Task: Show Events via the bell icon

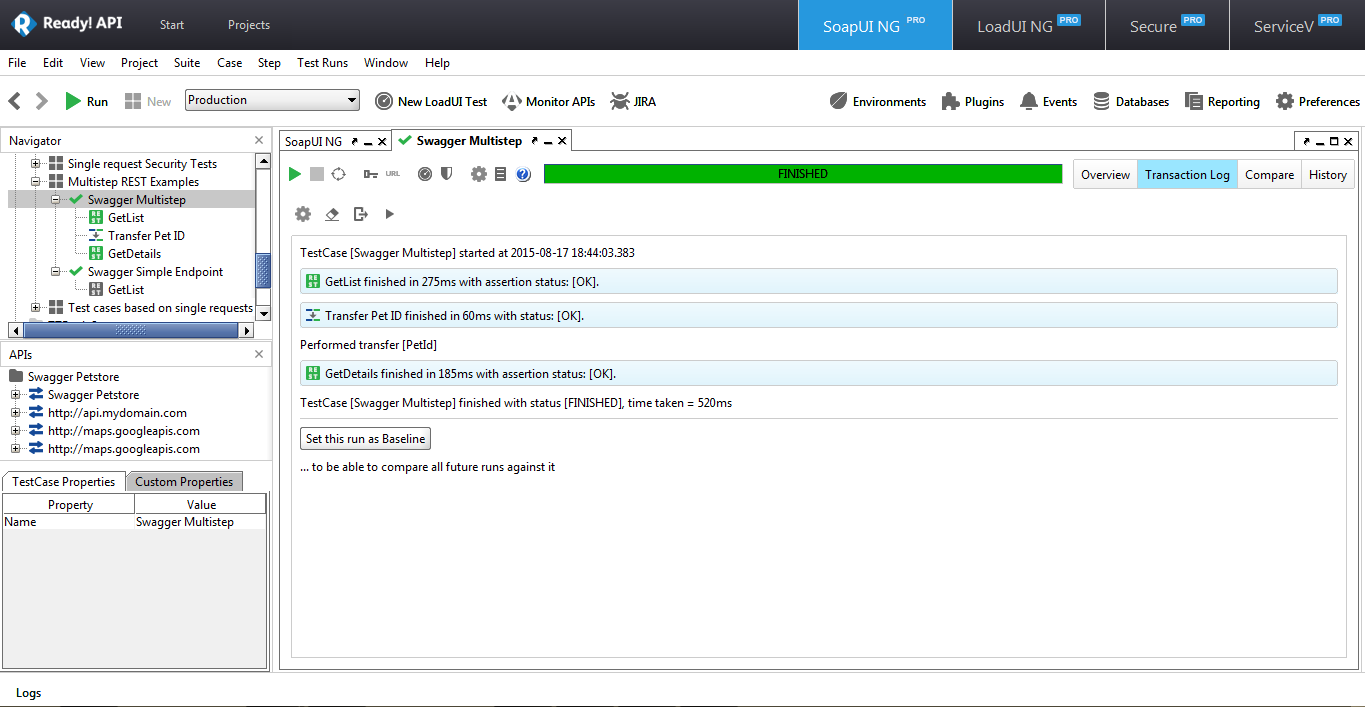Action: (x=1048, y=101)
